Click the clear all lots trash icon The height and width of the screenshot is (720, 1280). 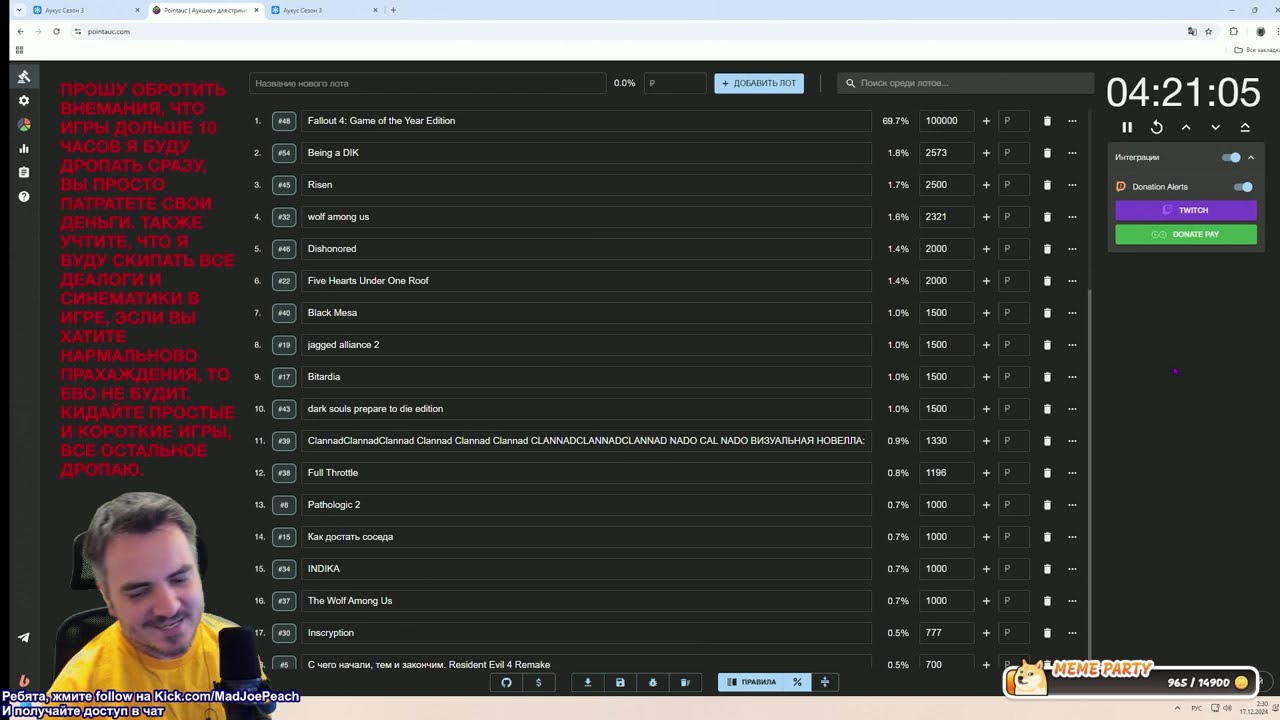tap(685, 682)
